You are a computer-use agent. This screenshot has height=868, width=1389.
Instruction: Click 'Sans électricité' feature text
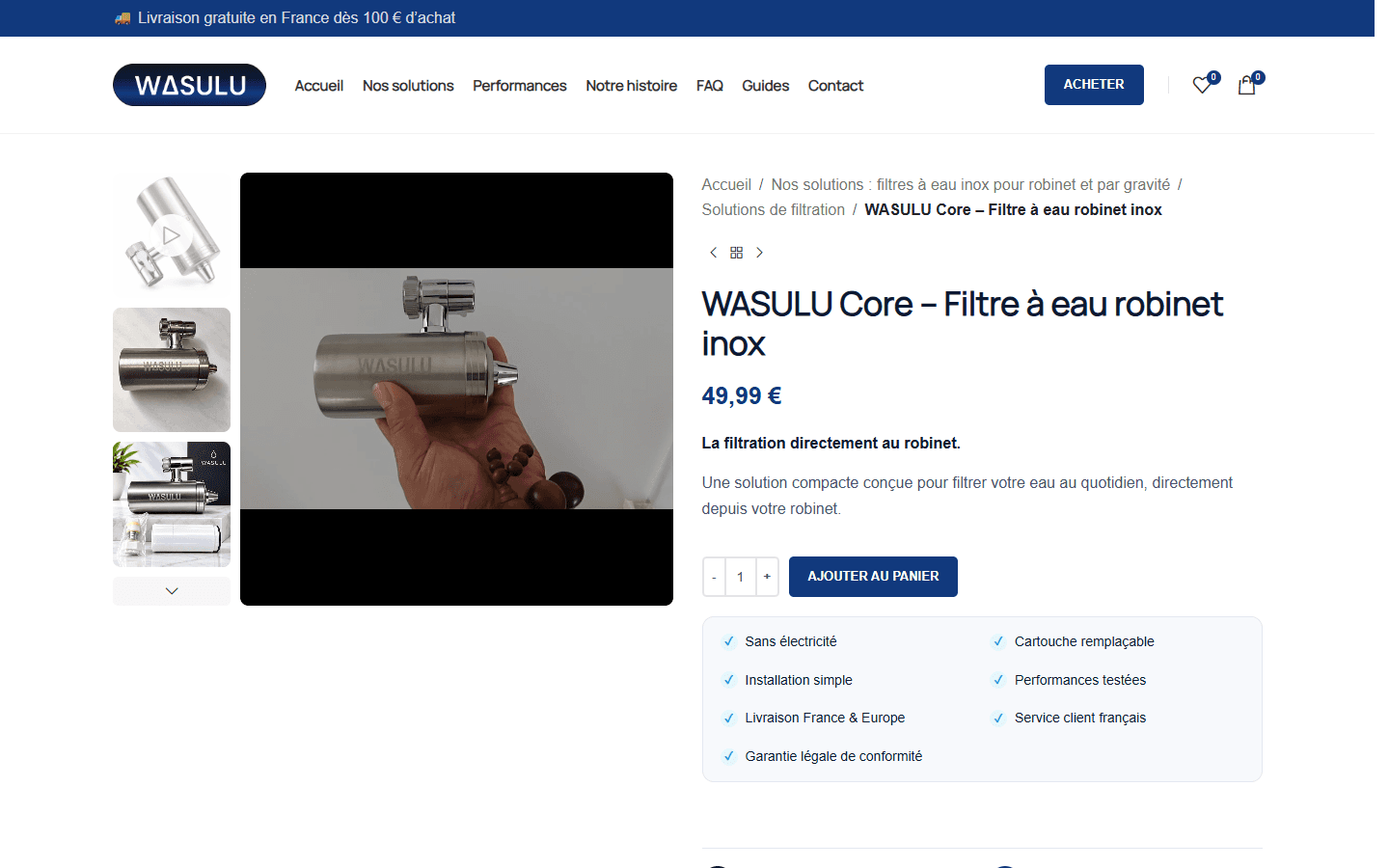pyautogui.click(x=791, y=641)
